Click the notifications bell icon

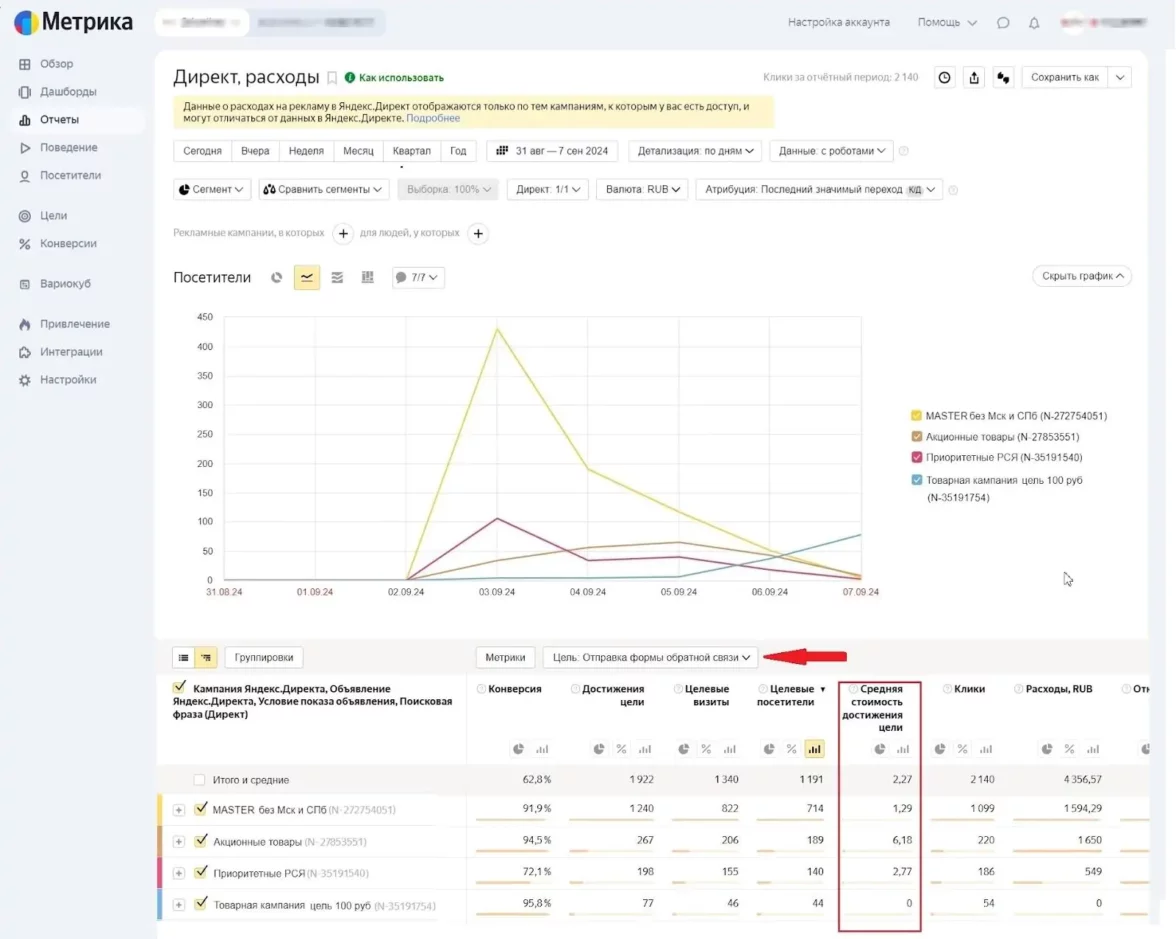(1034, 23)
